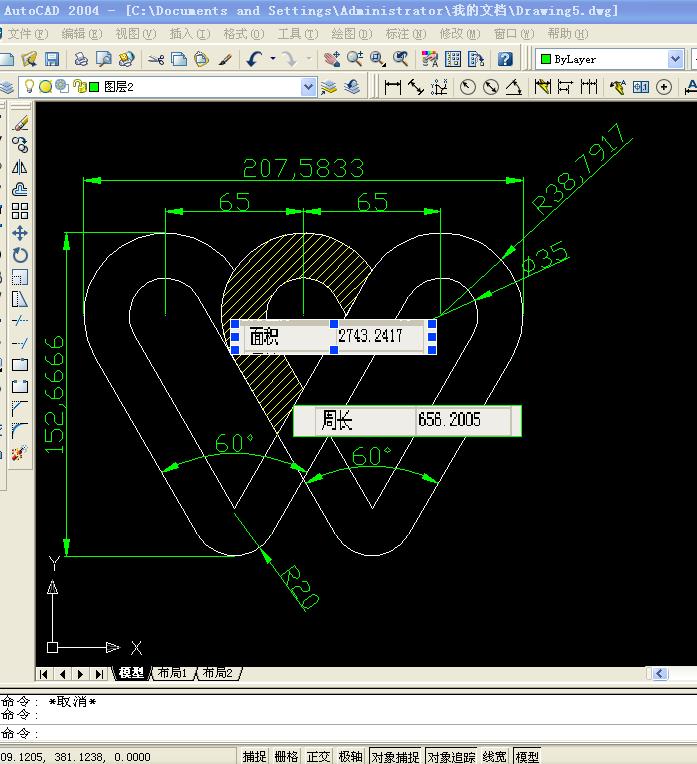Toggle 捕捉 snap mode in the status bar
The height and width of the screenshot is (764, 697).
[254, 757]
